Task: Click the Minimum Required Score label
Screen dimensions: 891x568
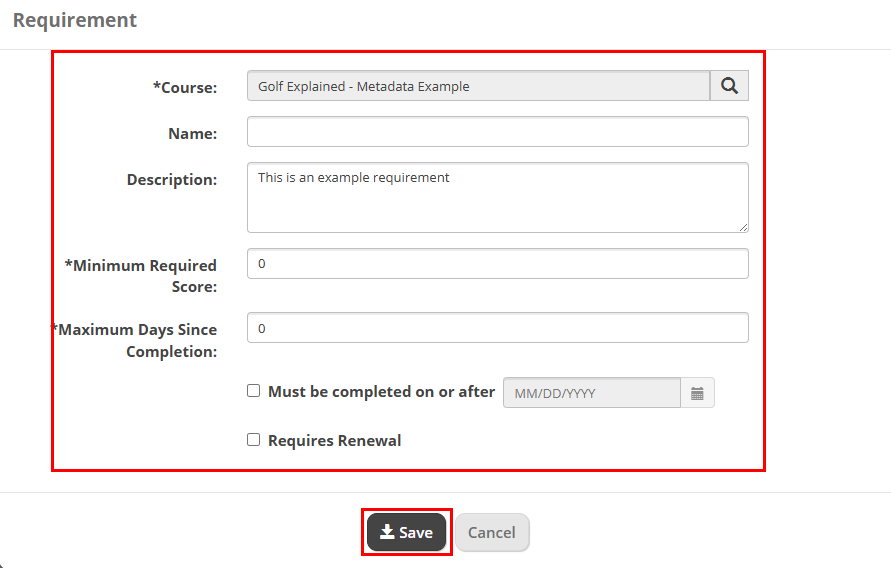Action: (x=141, y=276)
